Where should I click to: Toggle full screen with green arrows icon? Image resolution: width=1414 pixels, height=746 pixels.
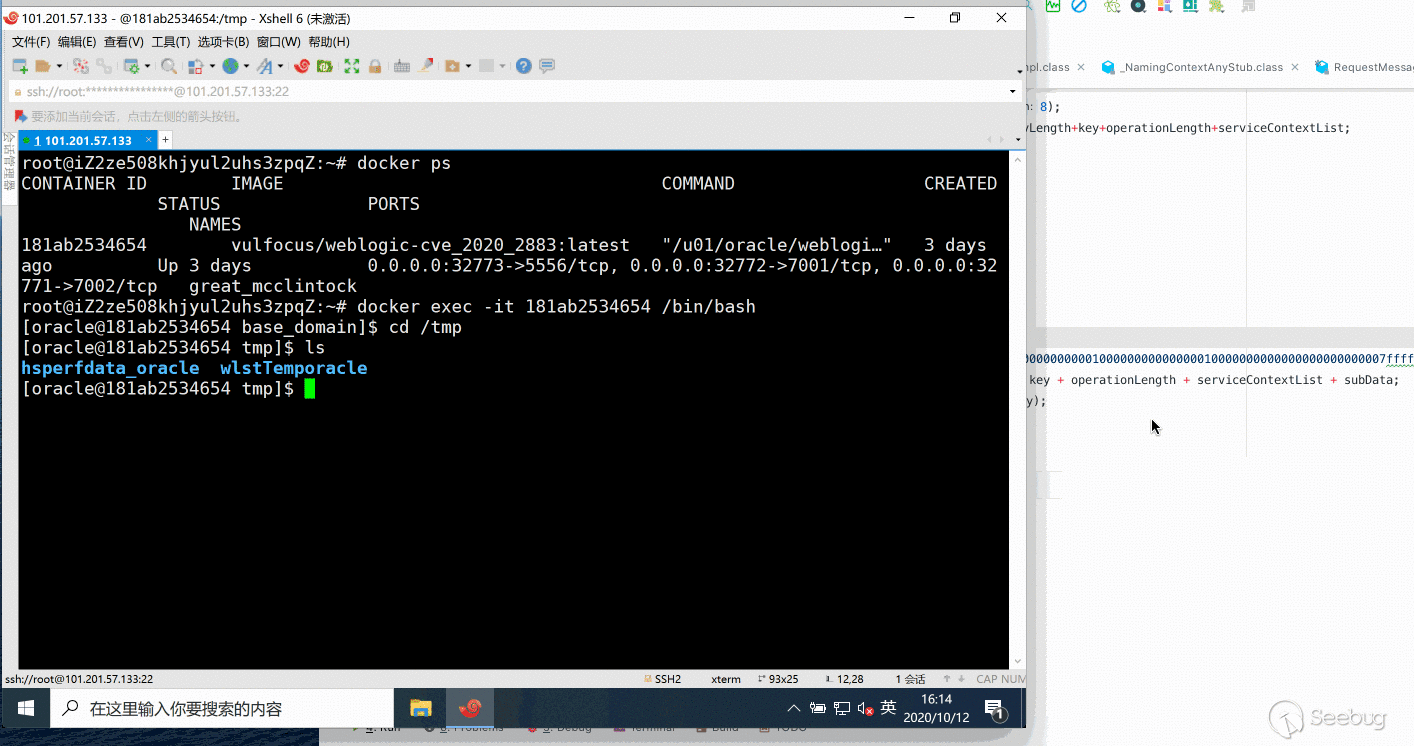pyautogui.click(x=352, y=66)
